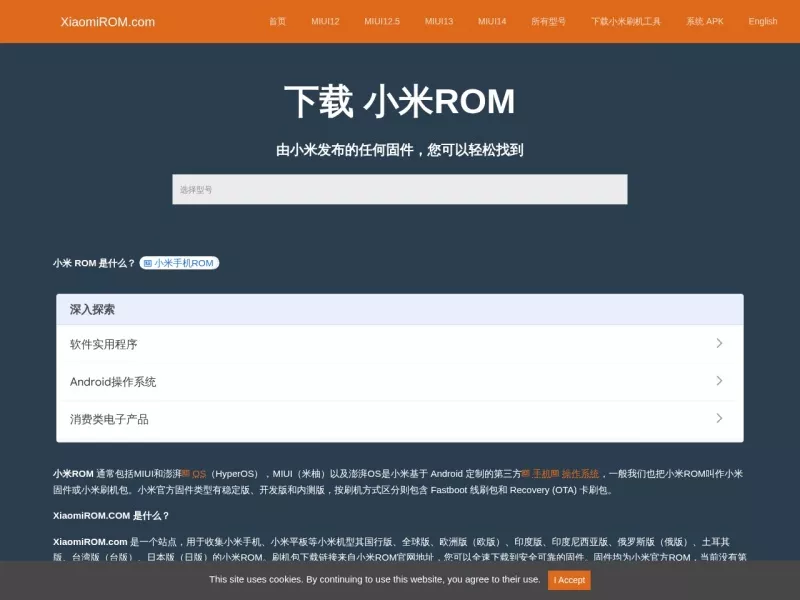The width and height of the screenshot is (800, 600).
Task: Click the XiaomiROM.COM 是什么？ heading
Action: point(111,516)
